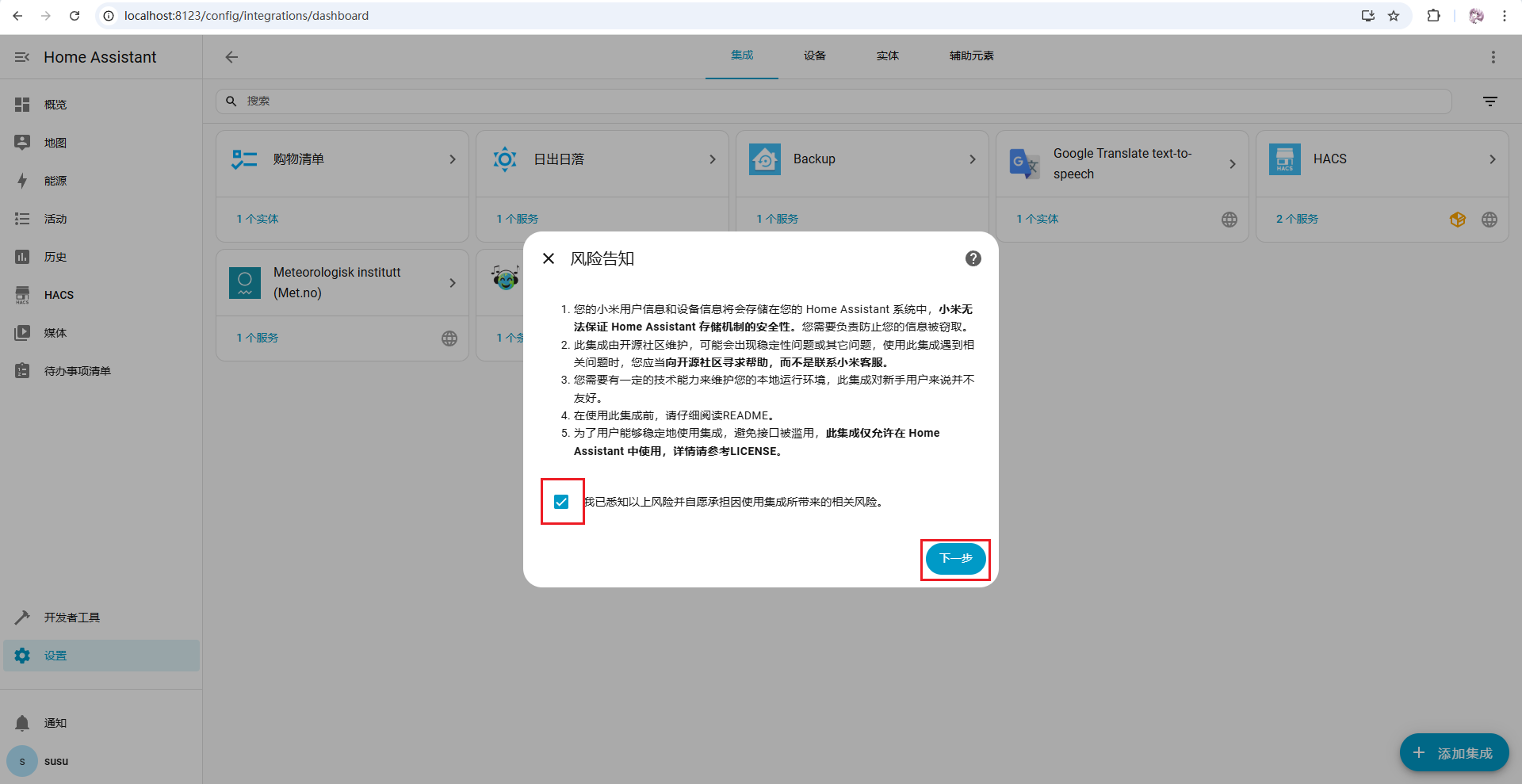Viewport: 1522px width, 784px height.
Task: Open the top-right overflow menu
Action: (1493, 57)
